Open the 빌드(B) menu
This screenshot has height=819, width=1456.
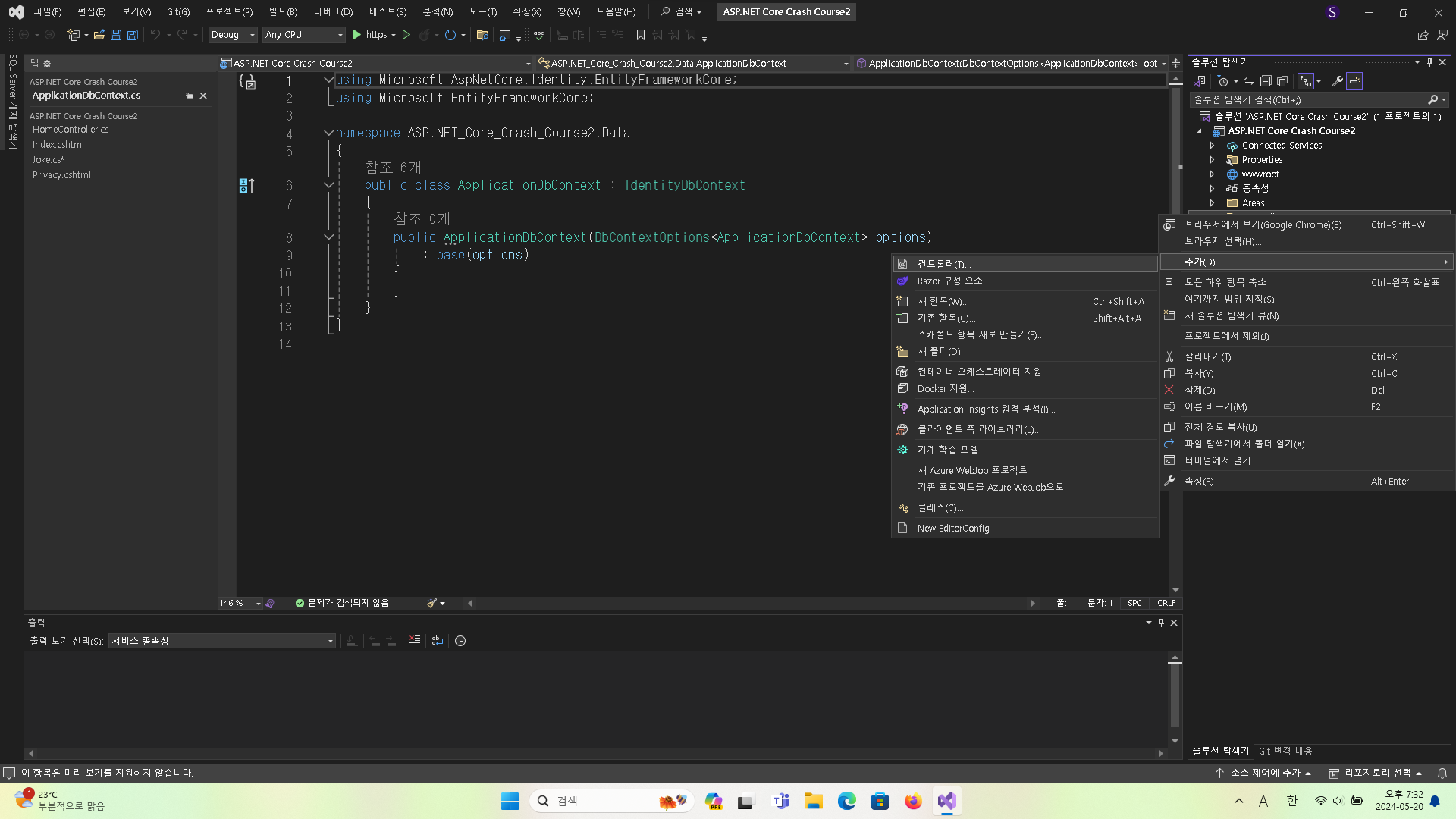tap(283, 11)
